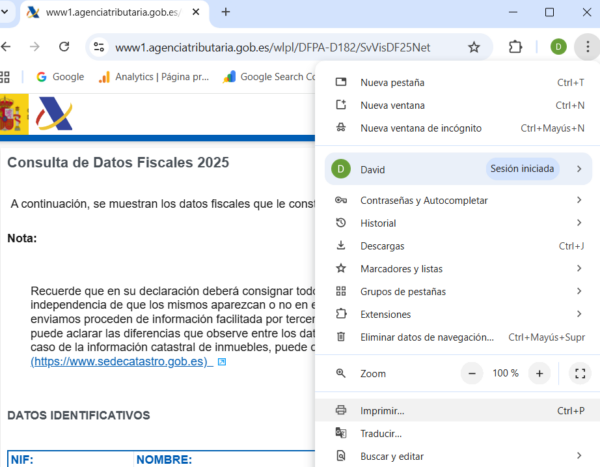The height and width of the screenshot is (467, 600).
Task: Increase zoom with the plus button
Action: (x=539, y=373)
